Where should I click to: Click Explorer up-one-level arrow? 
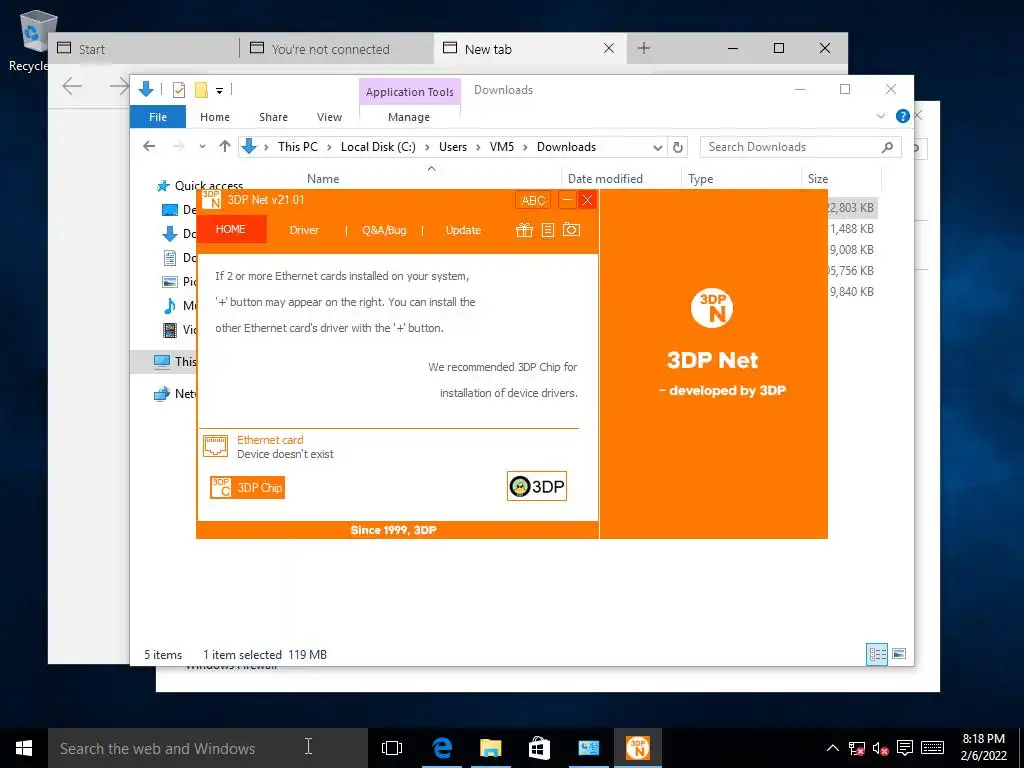click(225, 146)
